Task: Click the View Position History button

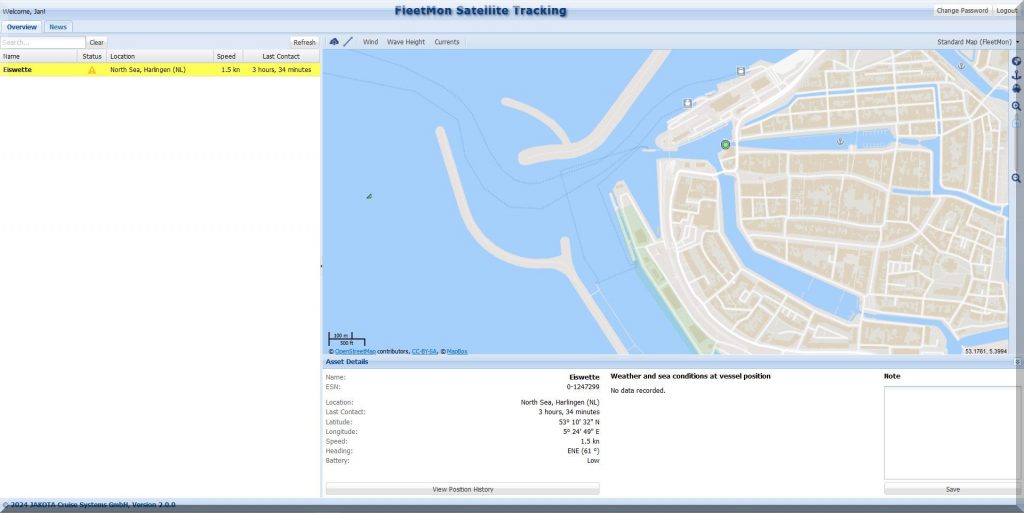Action: click(462, 489)
